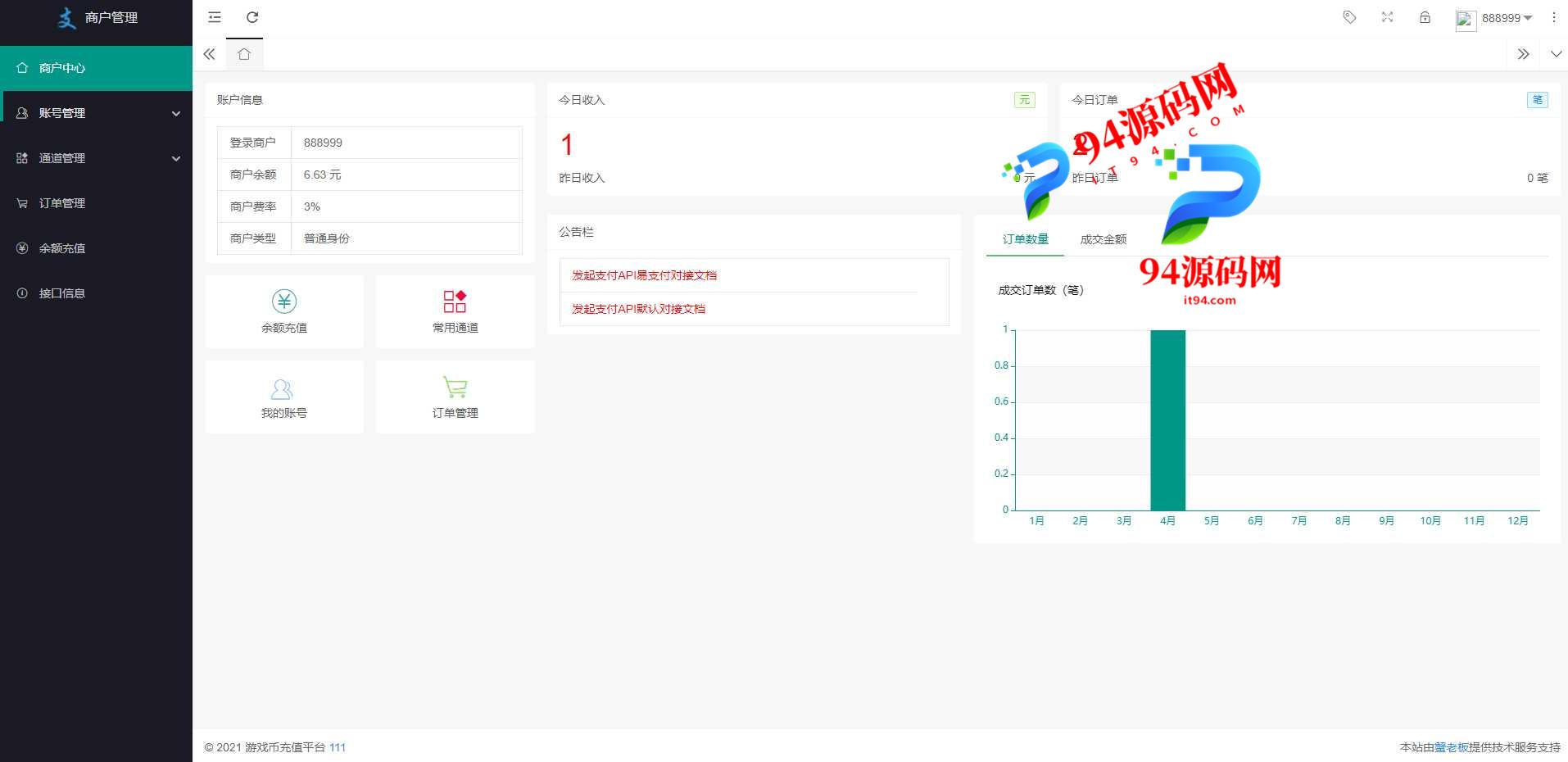Select the home tab icon
The width and height of the screenshot is (1568, 762).
point(244,54)
